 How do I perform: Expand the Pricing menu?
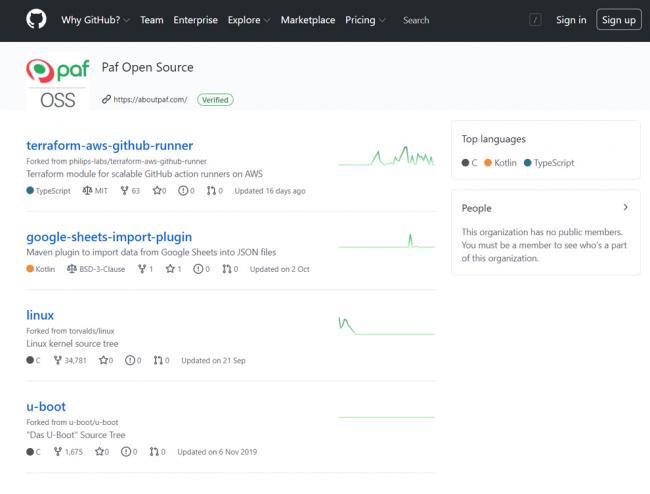tap(365, 20)
